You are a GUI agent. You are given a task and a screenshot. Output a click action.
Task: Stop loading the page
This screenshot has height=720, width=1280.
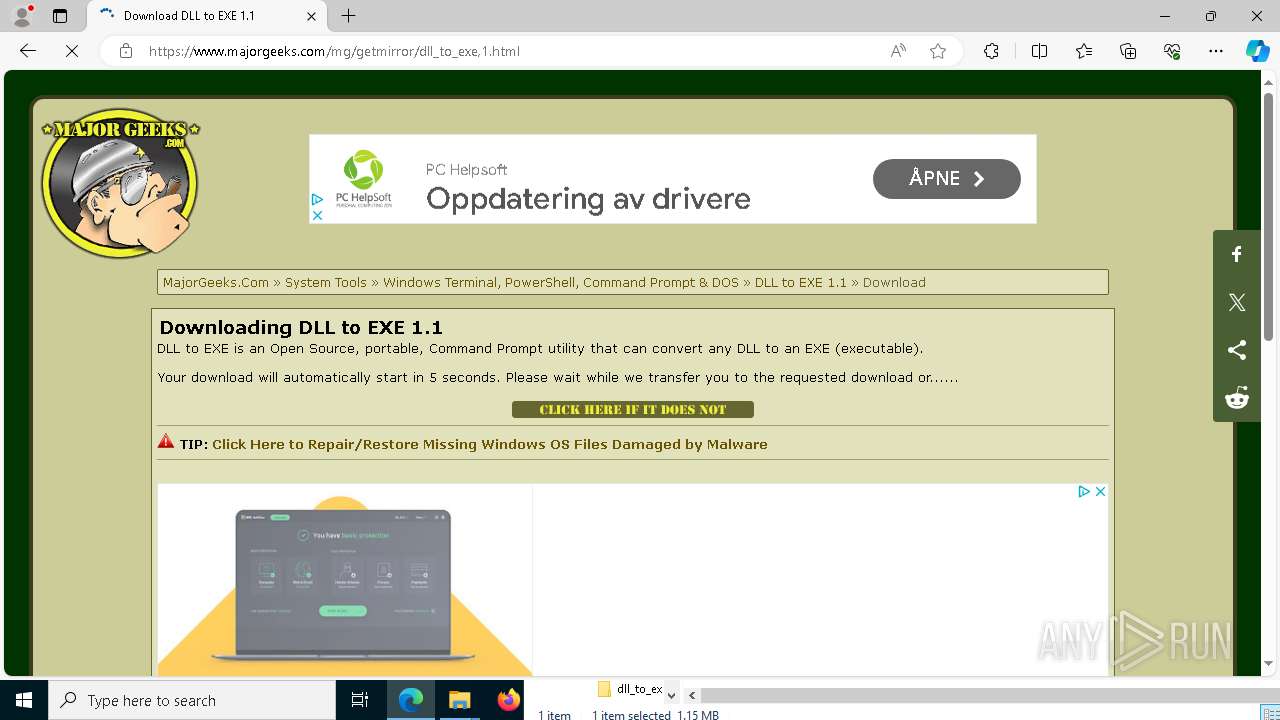[72, 51]
